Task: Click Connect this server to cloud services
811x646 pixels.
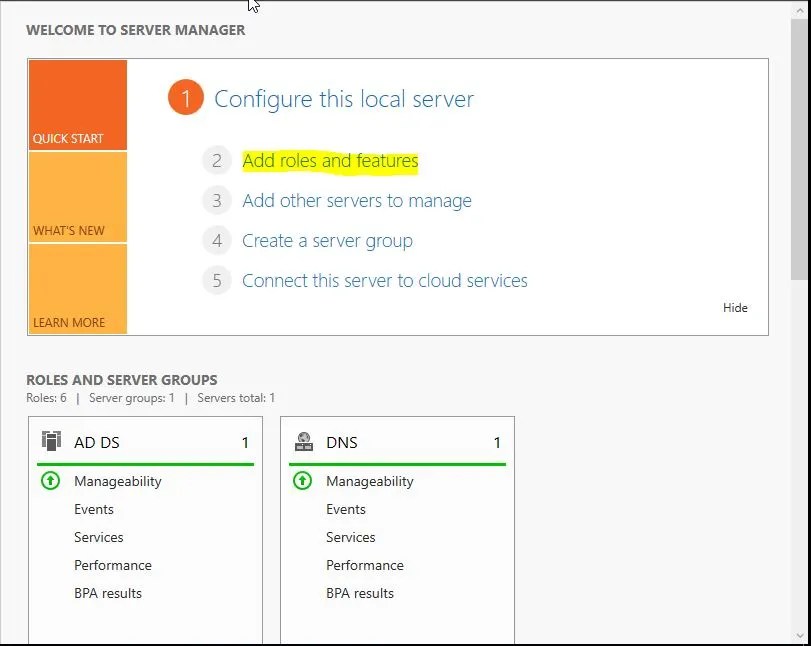Action: pos(385,280)
